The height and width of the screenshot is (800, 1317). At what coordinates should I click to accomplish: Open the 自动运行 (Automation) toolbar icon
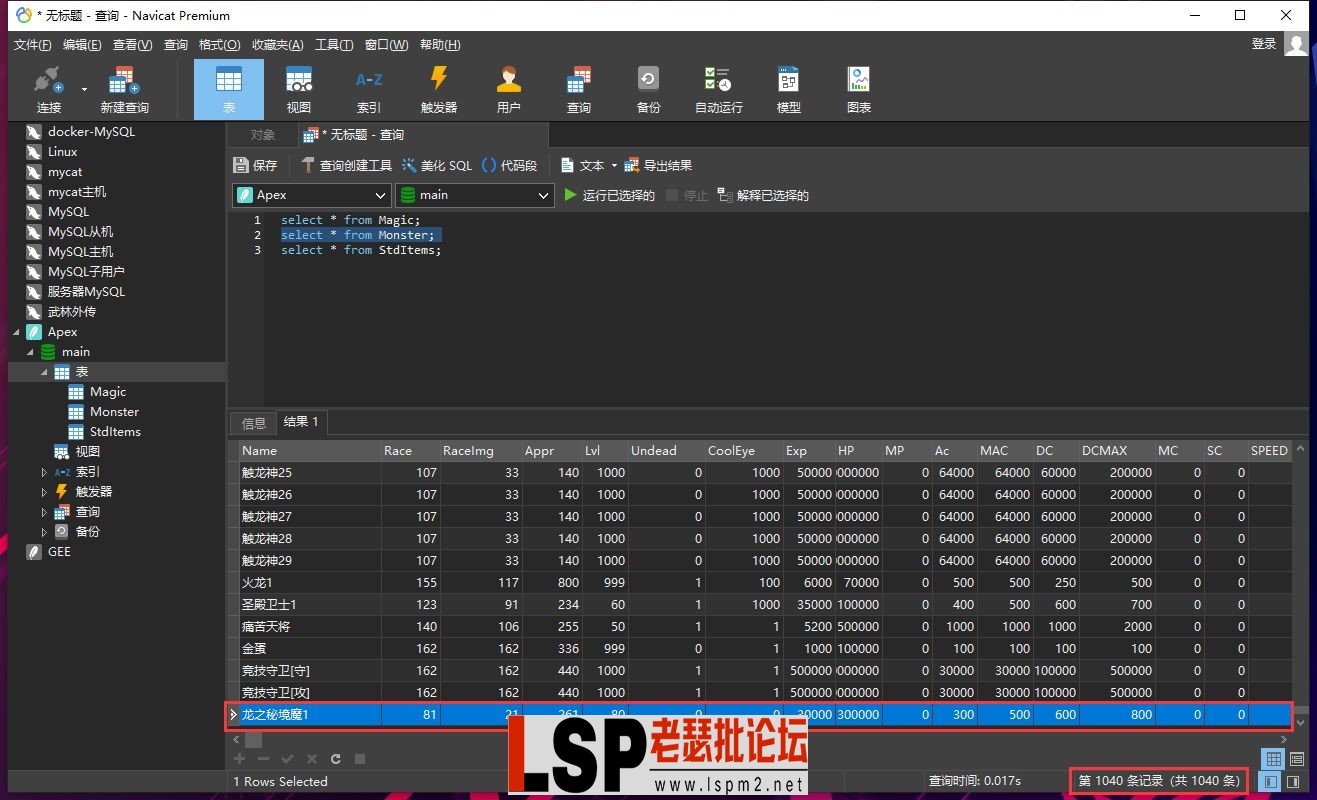[x=718, y=90]
